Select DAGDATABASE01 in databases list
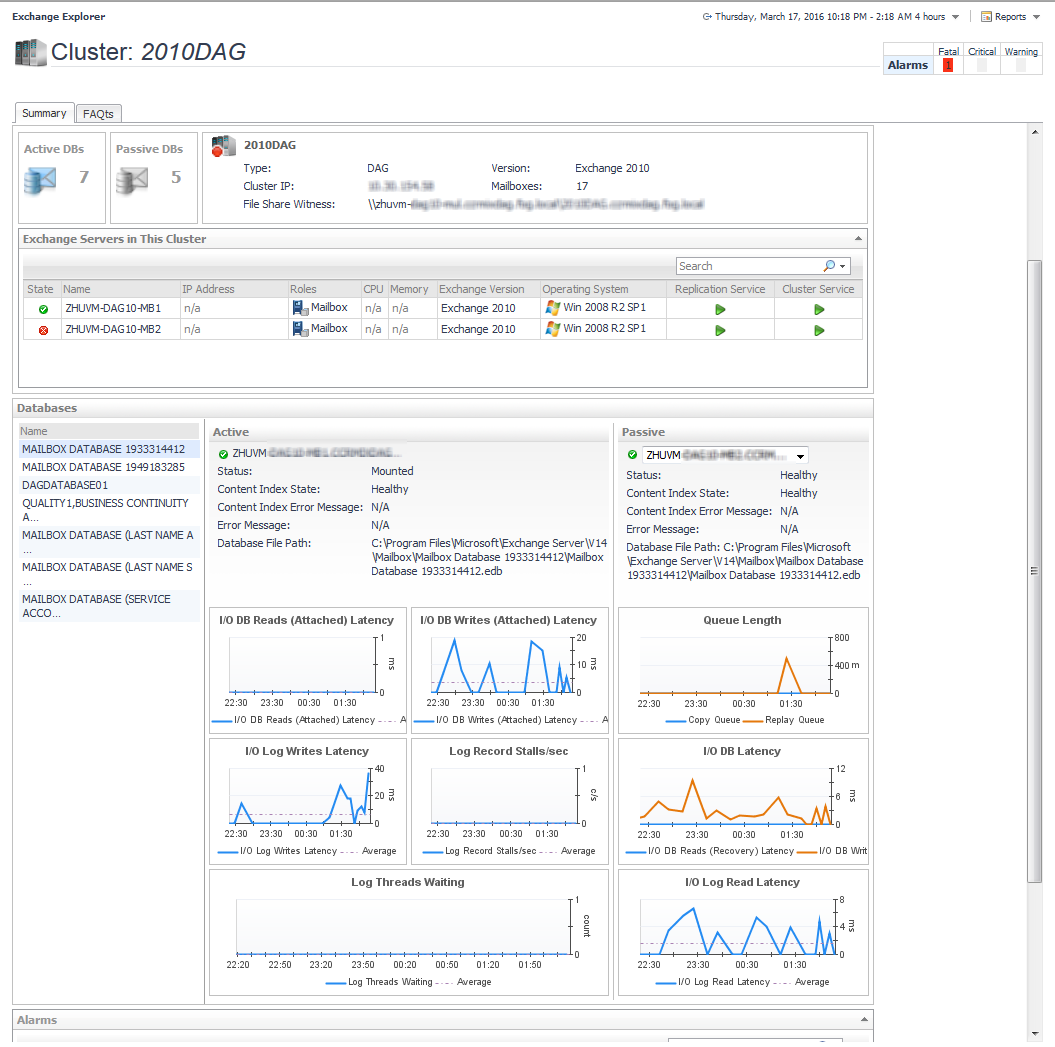The image size is (1055, 1047). [109, 485]
